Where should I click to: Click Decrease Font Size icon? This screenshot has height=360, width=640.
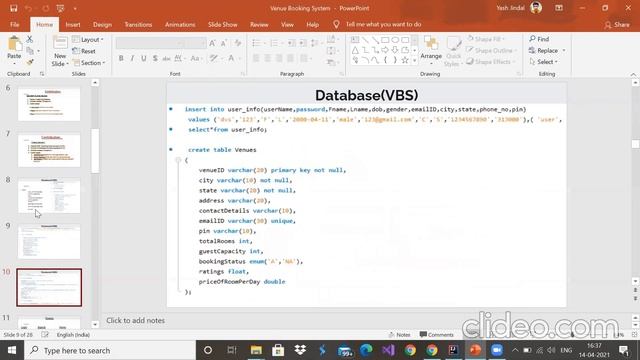[224, 43]
